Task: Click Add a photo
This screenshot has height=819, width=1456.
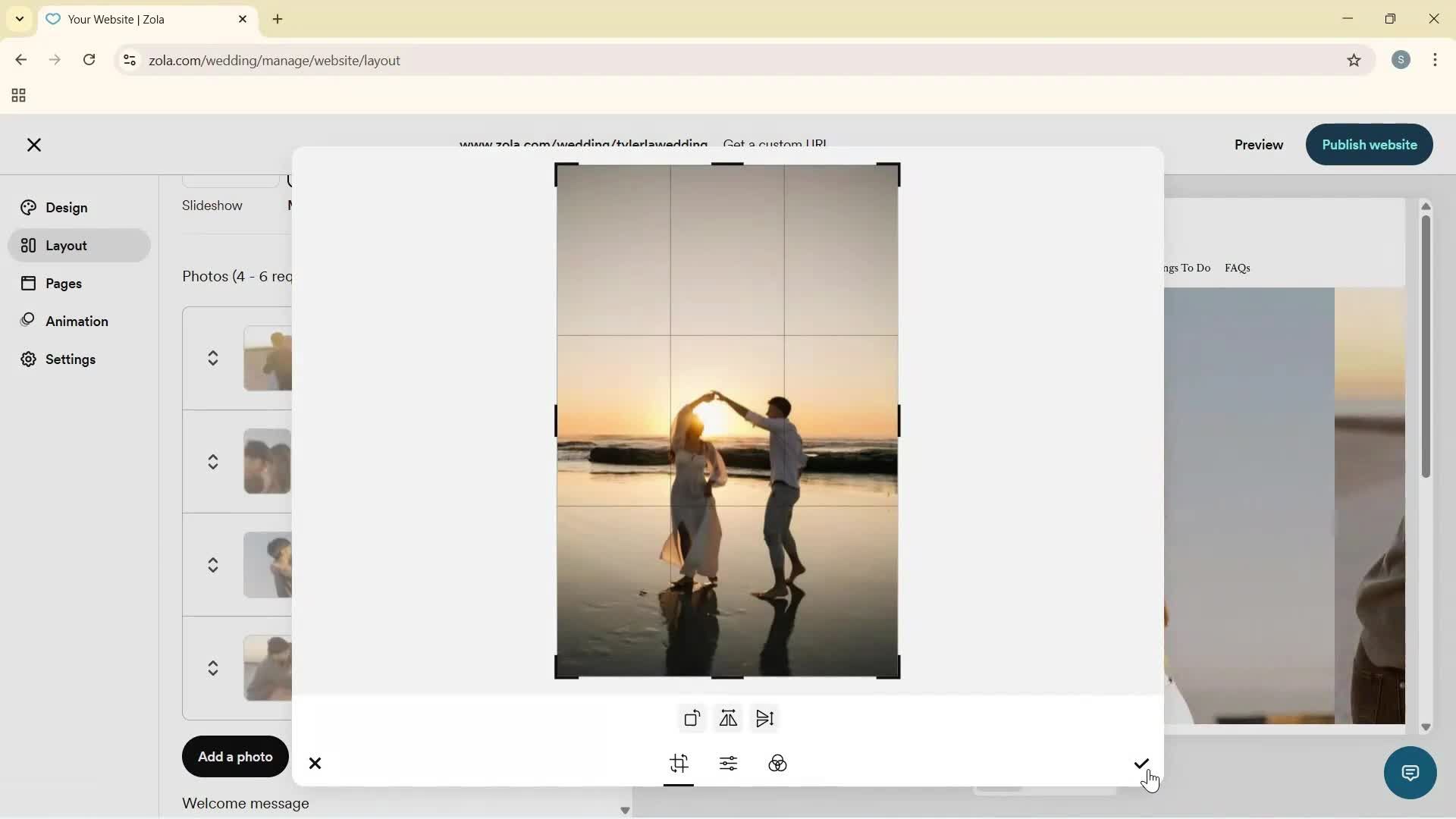Action: pos(234,756)
